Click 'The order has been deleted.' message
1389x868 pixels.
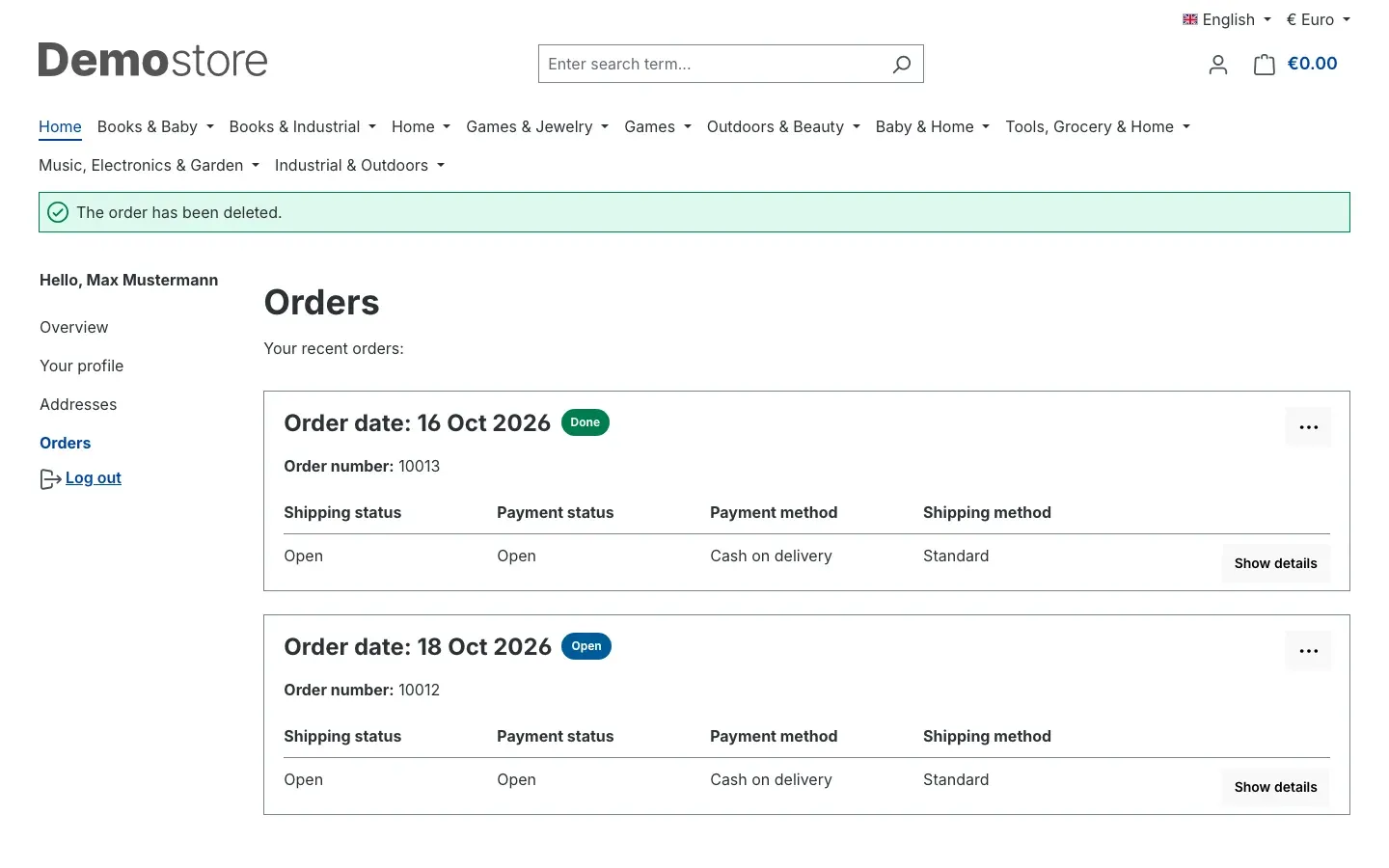point(179,212)
